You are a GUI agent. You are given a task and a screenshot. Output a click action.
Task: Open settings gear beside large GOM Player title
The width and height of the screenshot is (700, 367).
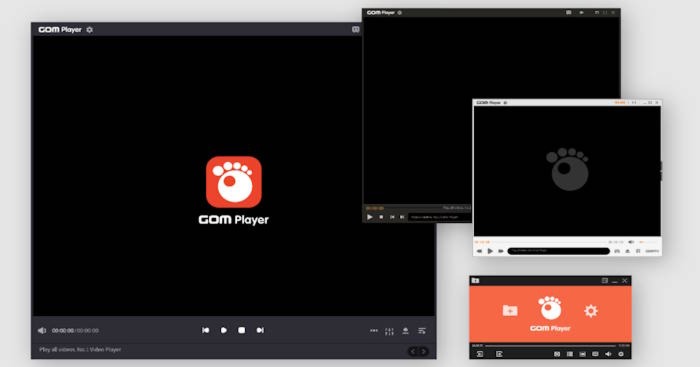90,30
